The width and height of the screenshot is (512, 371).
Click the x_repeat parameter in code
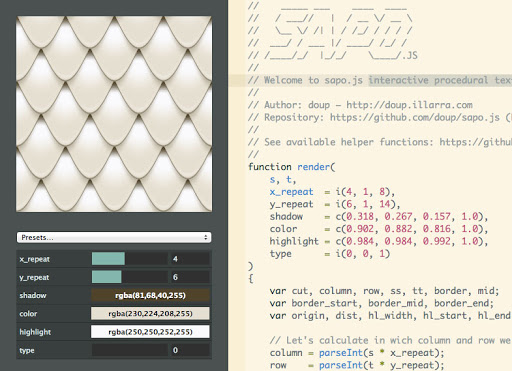tap(291, 192)
